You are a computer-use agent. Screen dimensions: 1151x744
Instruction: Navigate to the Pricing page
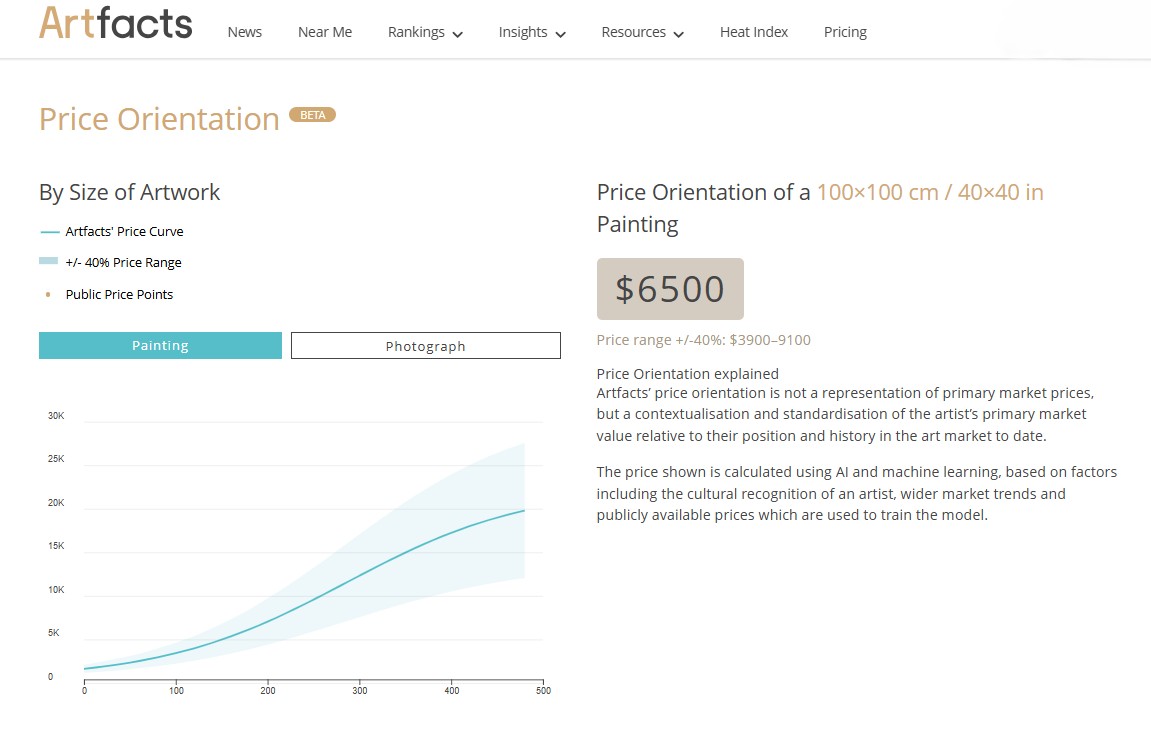(845, 32)
